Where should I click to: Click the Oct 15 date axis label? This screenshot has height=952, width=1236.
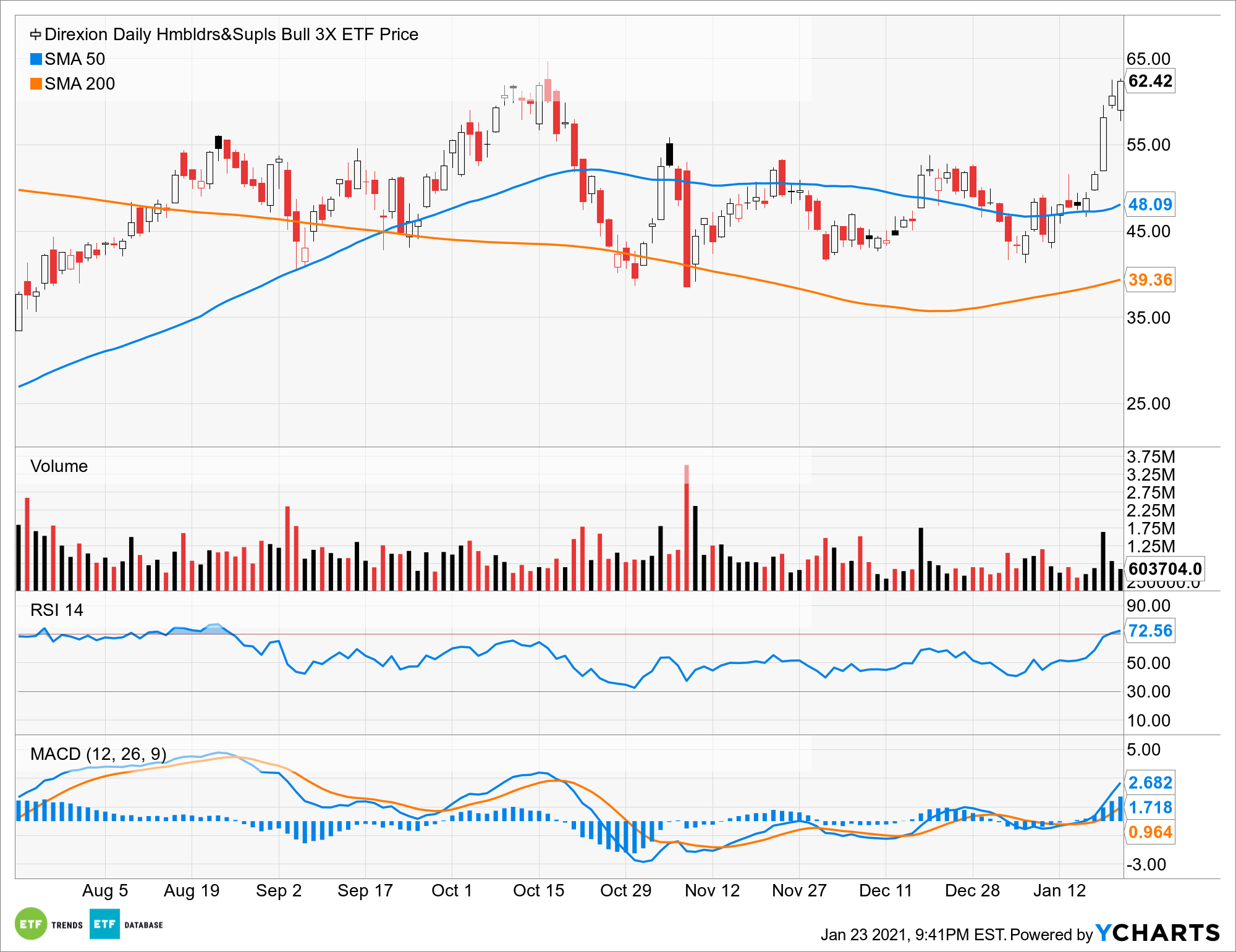[538, 891]
